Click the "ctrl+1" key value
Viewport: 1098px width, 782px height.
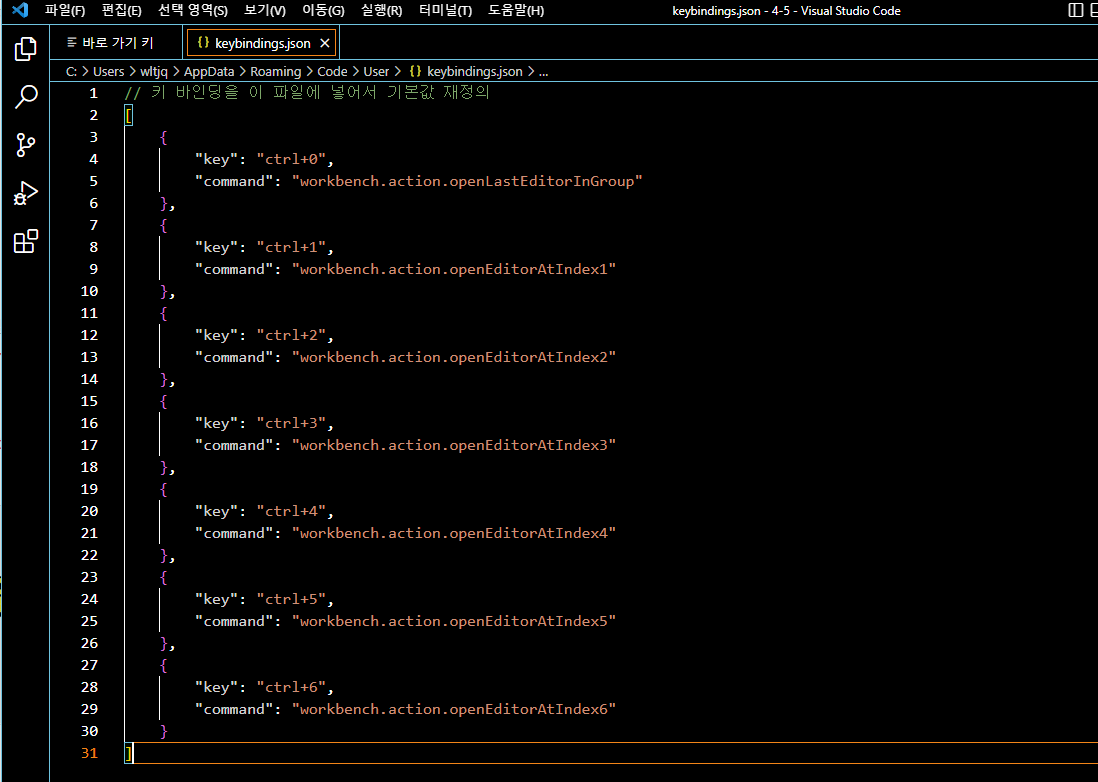pos(291,247)
